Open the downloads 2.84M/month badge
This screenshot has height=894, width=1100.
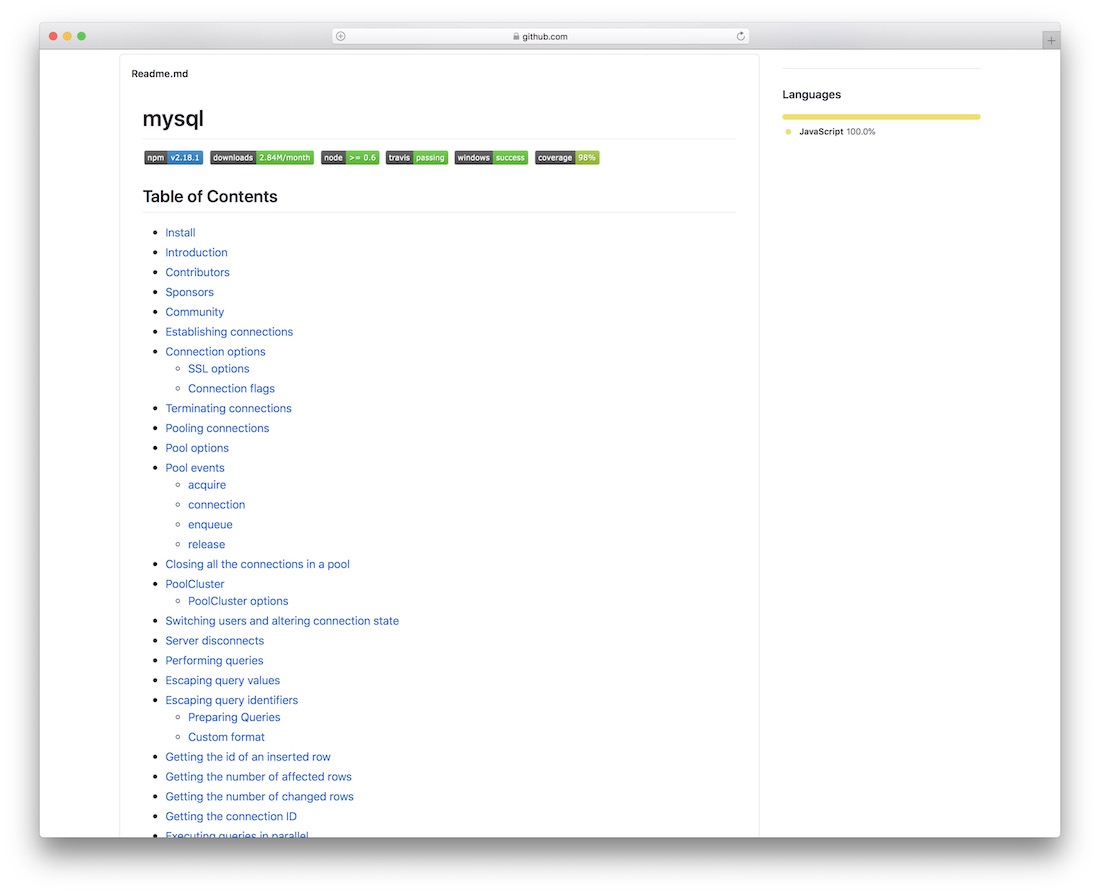click(262, 158)
